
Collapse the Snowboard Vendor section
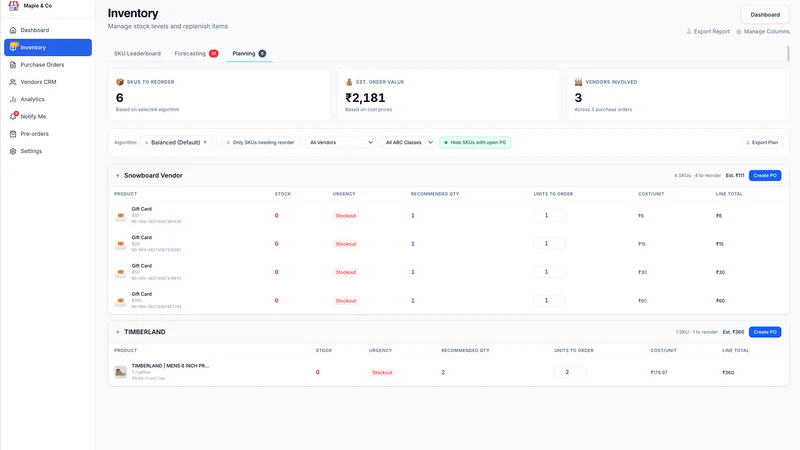118,176
